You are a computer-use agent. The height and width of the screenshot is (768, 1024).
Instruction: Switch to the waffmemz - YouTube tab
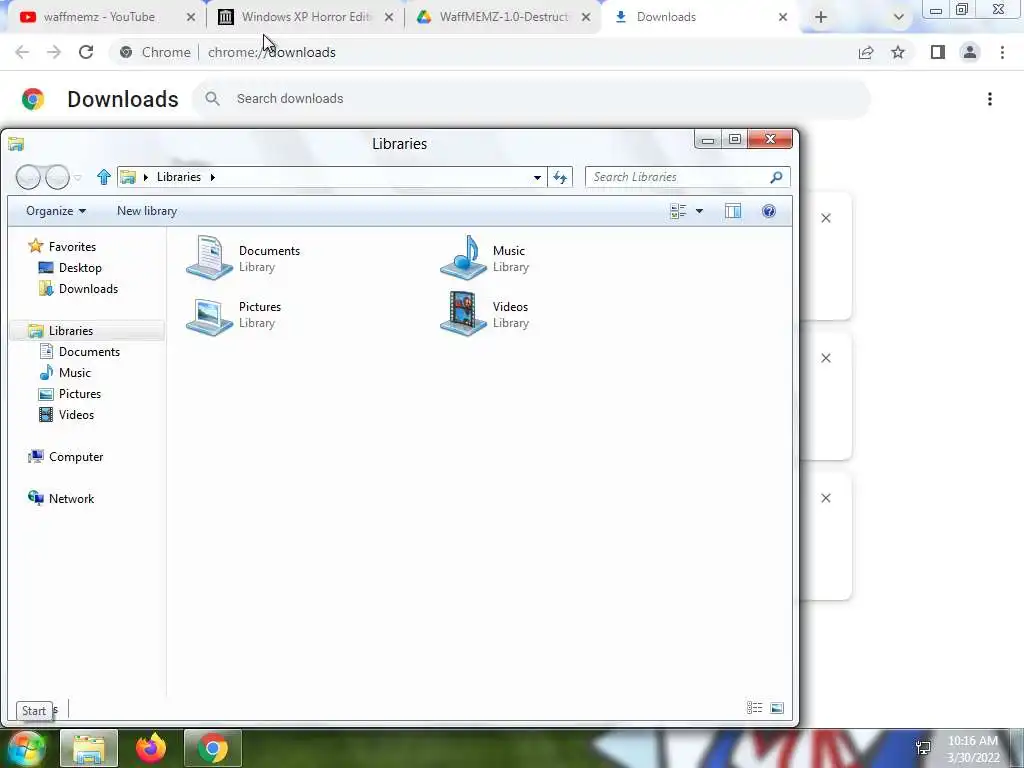click(x=98, y=17)
